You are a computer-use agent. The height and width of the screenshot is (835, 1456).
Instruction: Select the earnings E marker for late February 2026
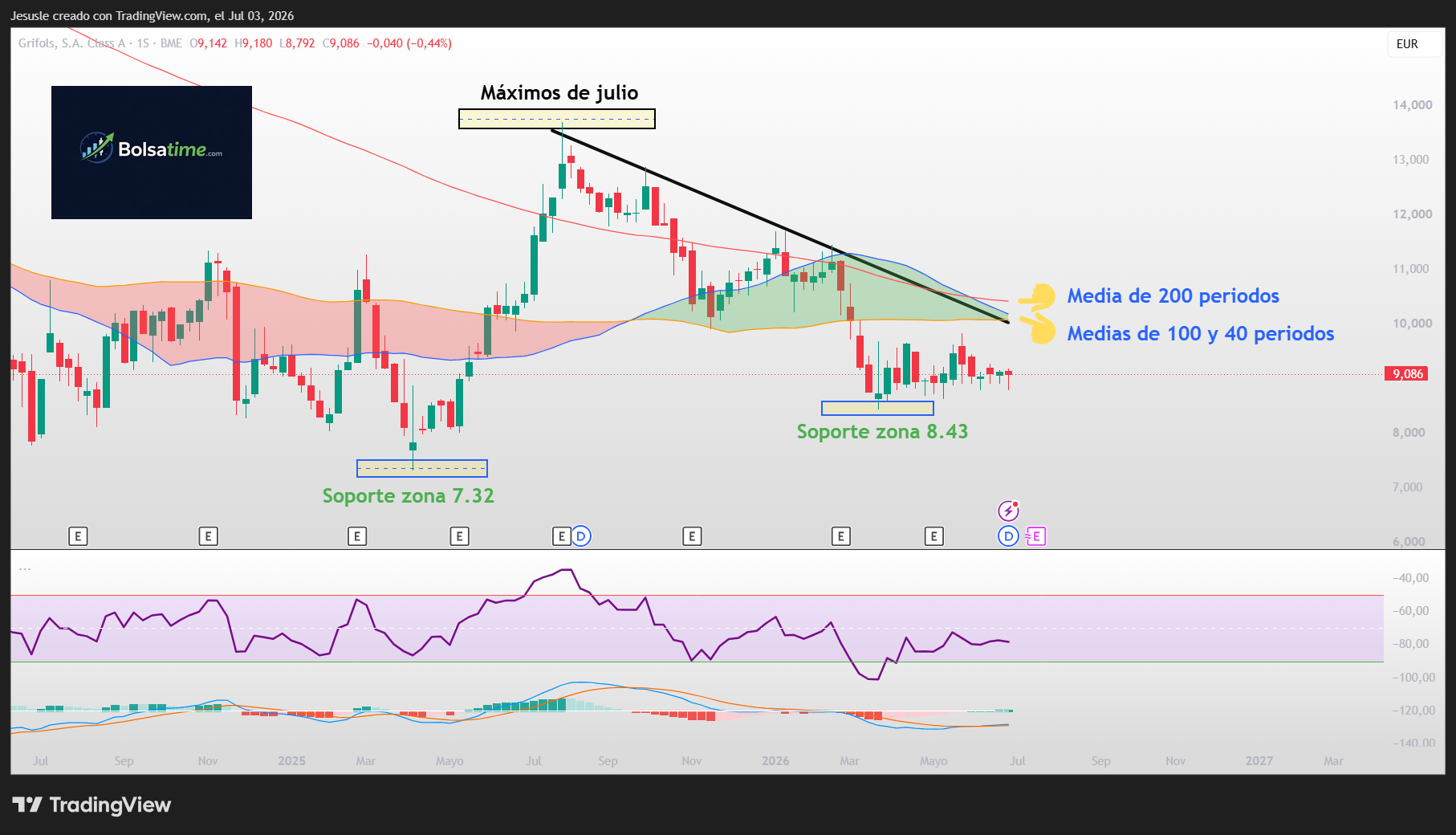pyautogui.click(x=840, y=536)
